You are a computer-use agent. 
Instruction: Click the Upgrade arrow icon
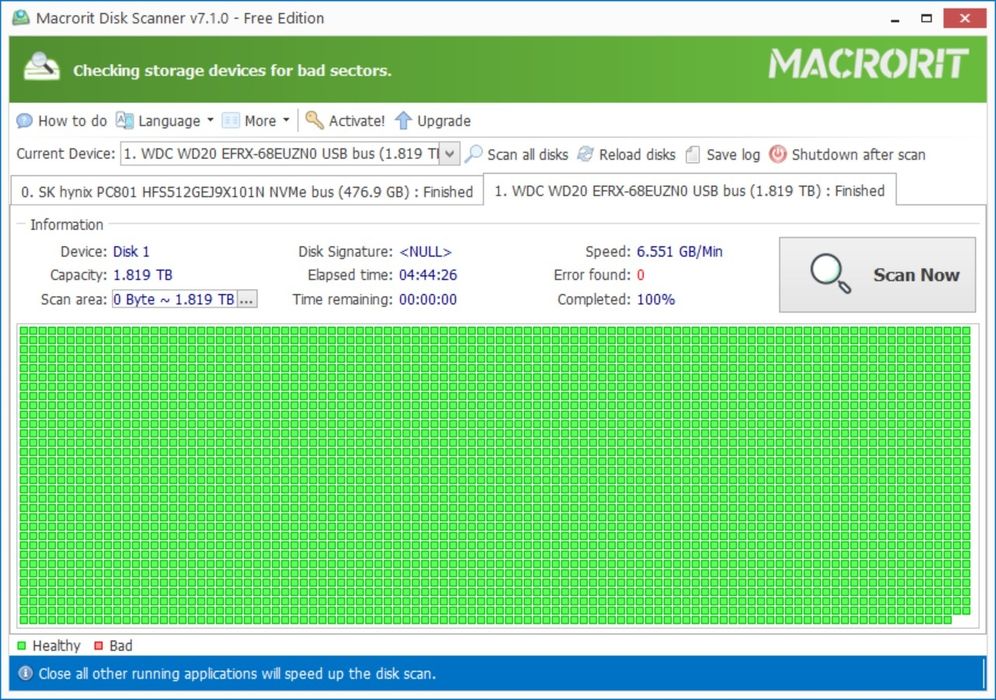click(x=403, y=120)
